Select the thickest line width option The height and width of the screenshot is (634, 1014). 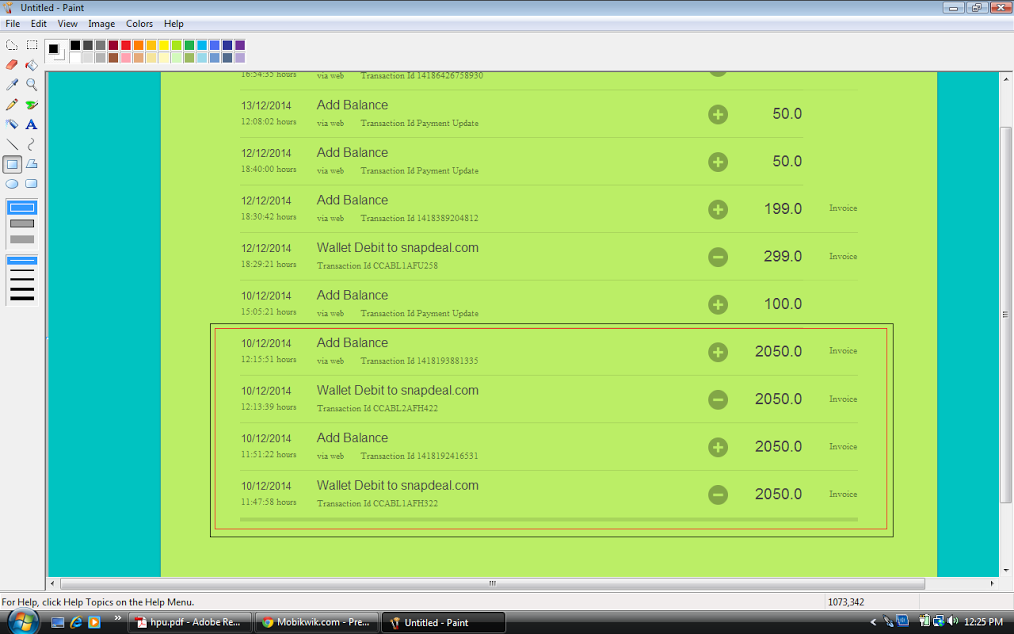pos(22,297)
